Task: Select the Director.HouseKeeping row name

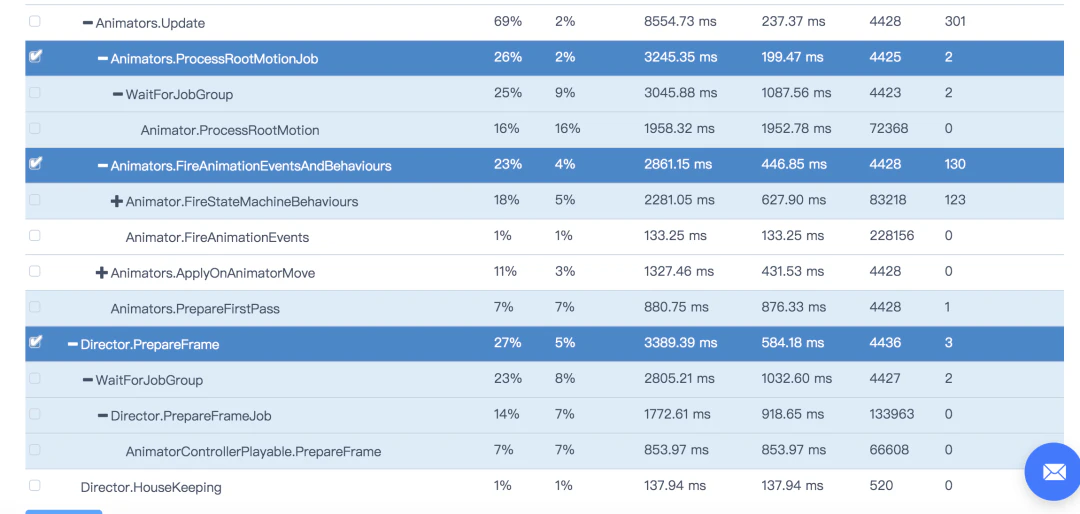Action: pyautogui.click(x=151, y=488)
